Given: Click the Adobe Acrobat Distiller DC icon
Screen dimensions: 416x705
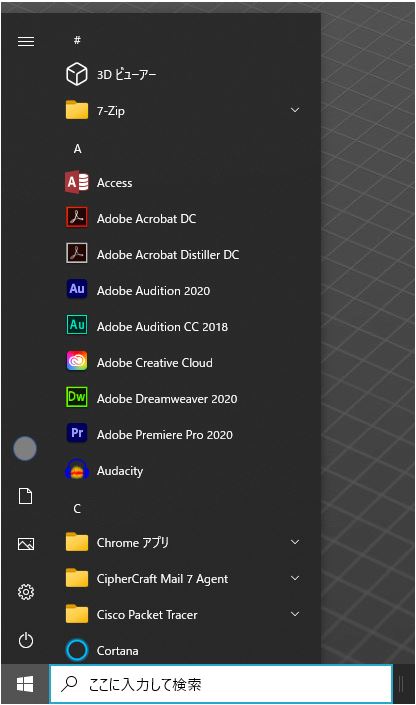Looking at the screenshot, I should pyautogui.click(x=76, y=254).
